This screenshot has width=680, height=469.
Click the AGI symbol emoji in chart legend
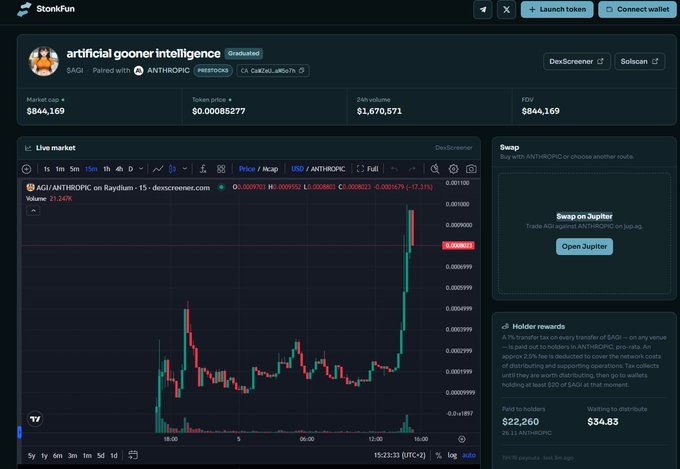pos(30,187)
